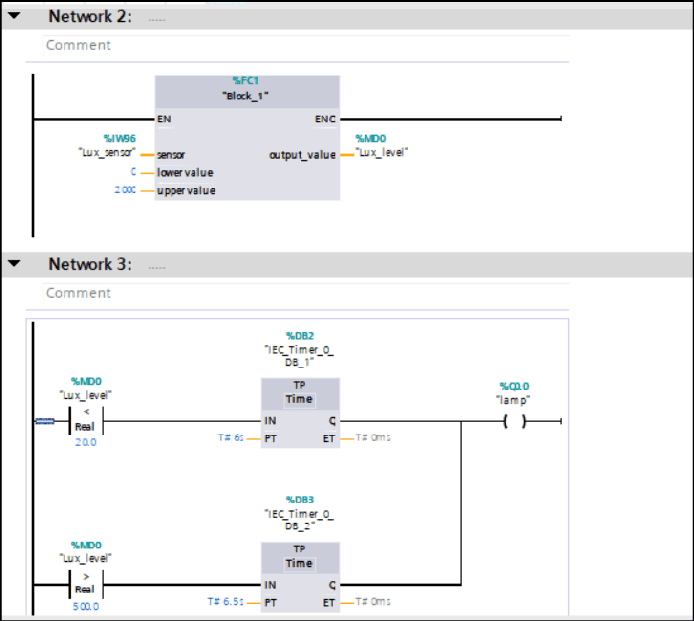Click the T# 6s preset time value

(x=231, y=438)
